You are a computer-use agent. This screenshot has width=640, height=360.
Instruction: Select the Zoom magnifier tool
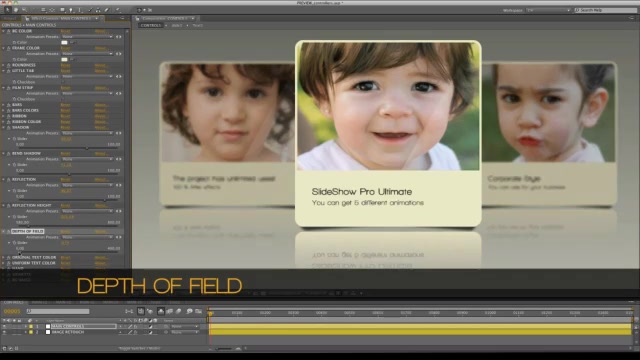coord(25,10)
